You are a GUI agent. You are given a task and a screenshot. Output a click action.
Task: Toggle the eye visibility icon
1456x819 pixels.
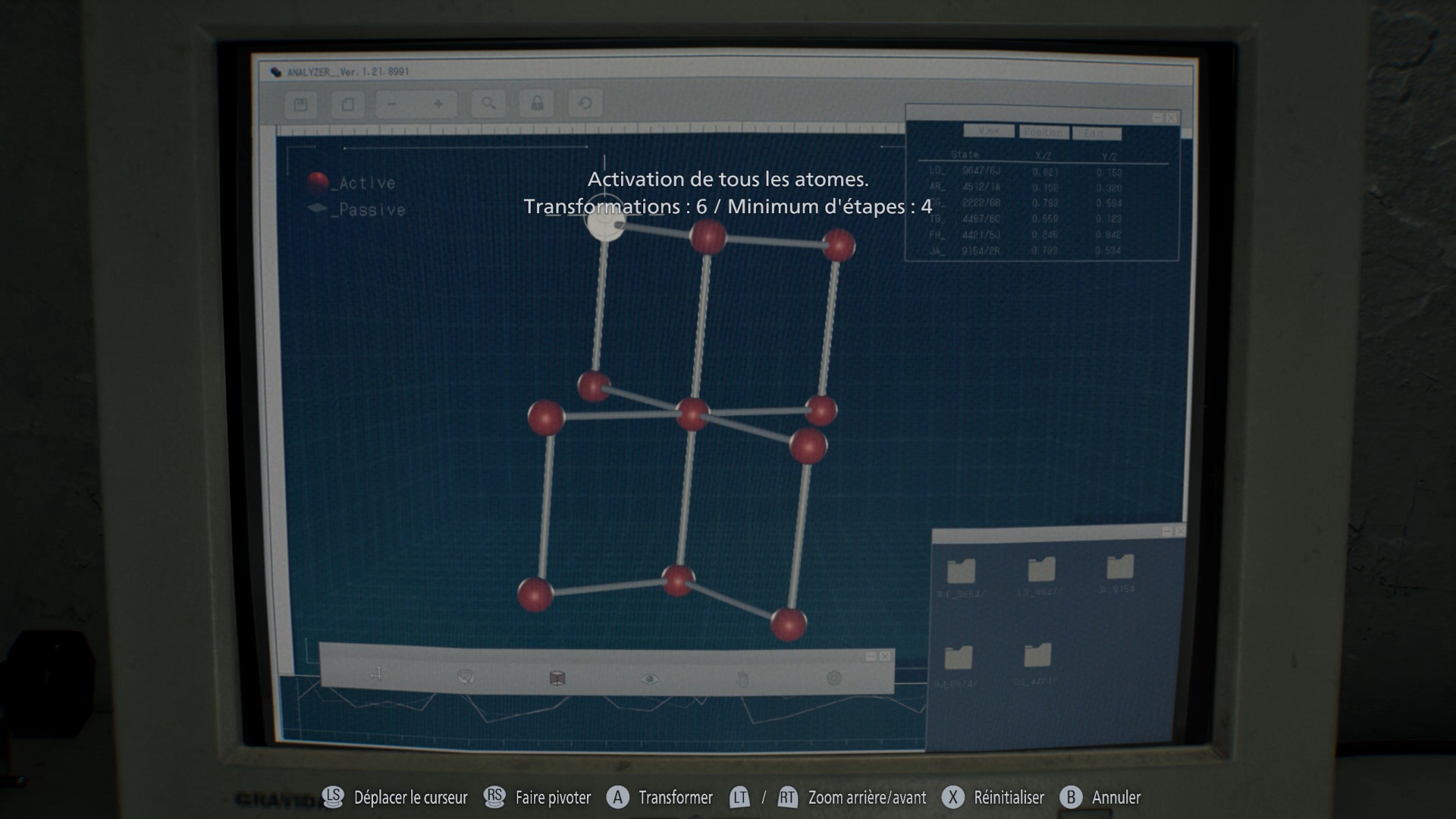[650, 679]
